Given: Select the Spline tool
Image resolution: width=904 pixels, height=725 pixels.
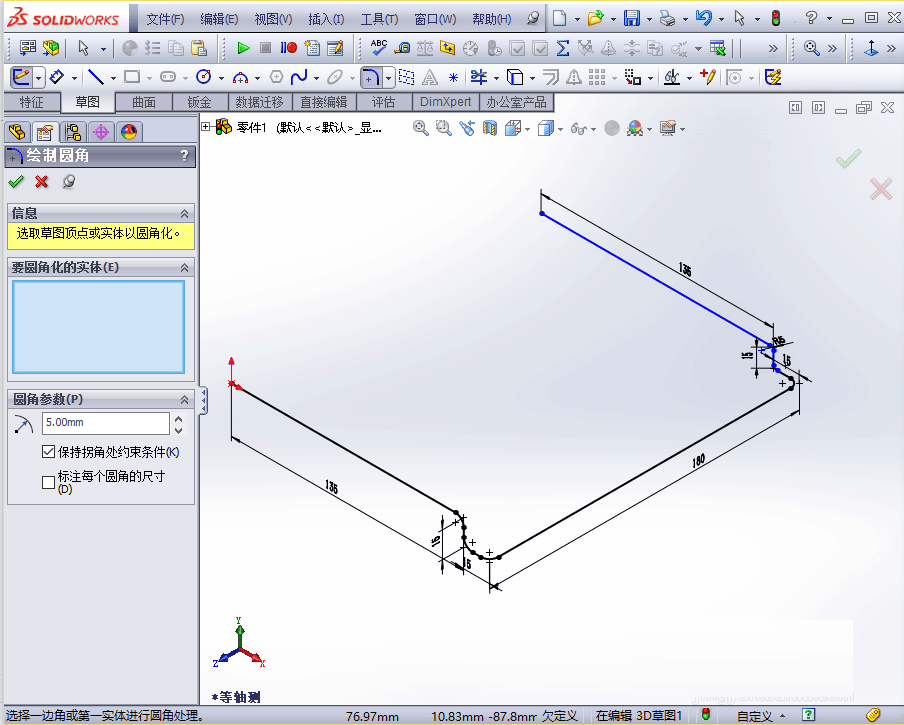Looking at the screenshot, I should point(300,77).
